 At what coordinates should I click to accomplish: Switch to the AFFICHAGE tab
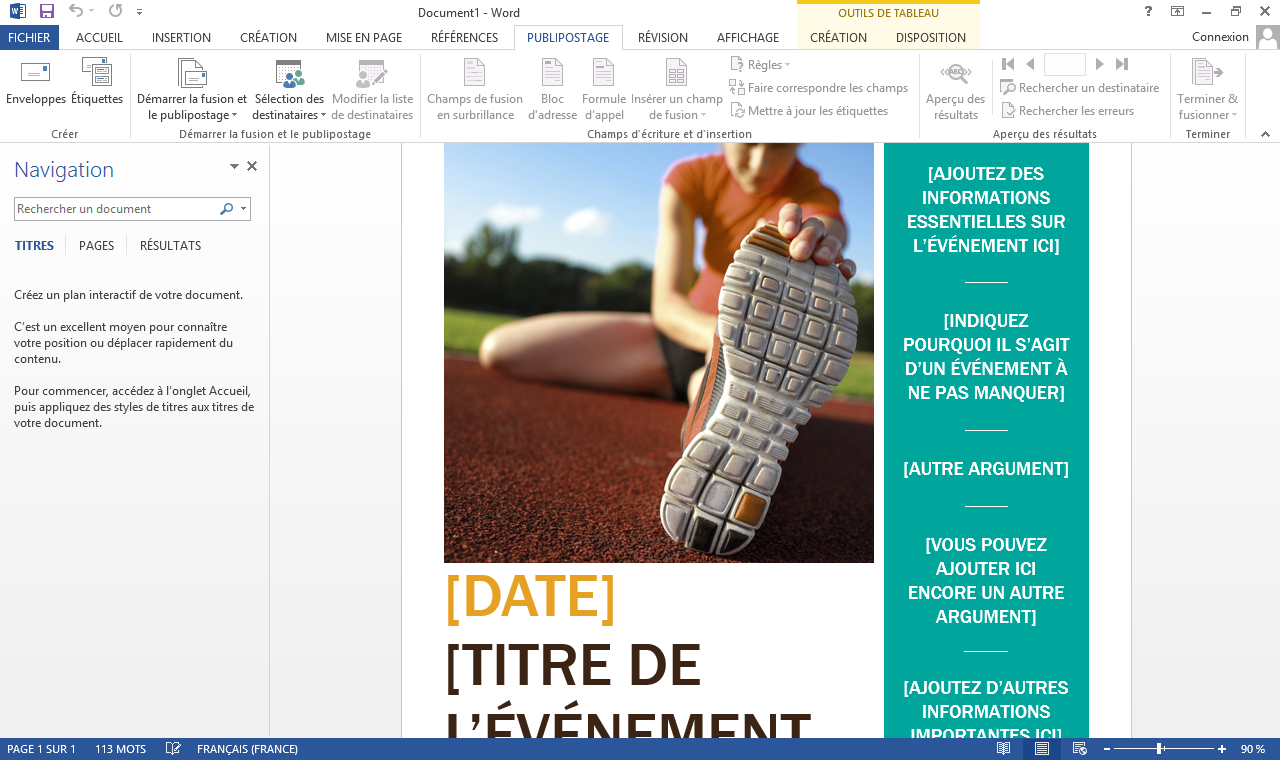coord(748,38)
